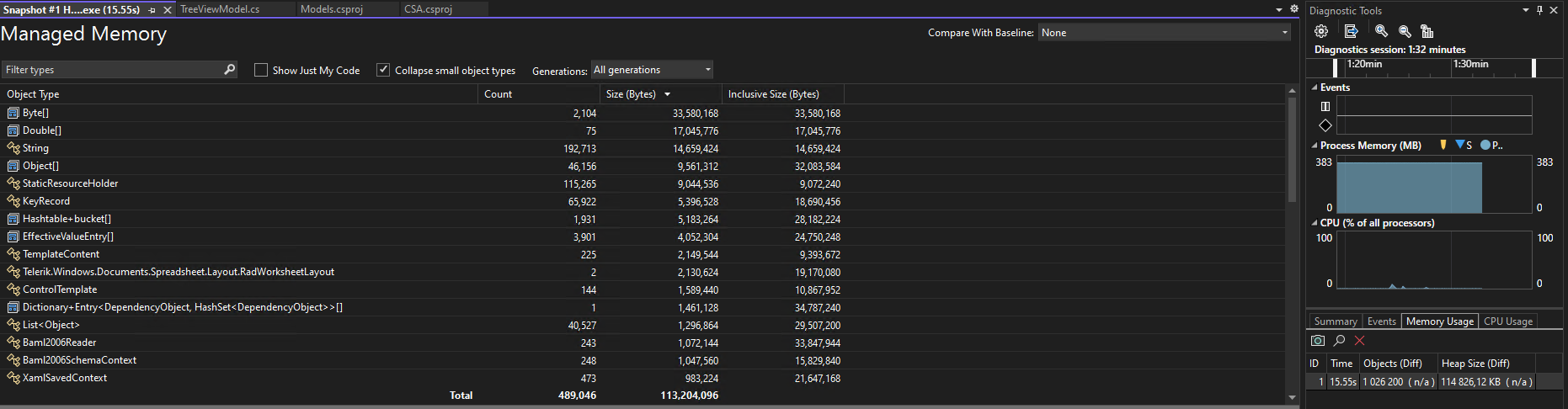Click the Hashtable+bucket[] row icon
Screen dimensions: 1568x409
pos(13,219)
